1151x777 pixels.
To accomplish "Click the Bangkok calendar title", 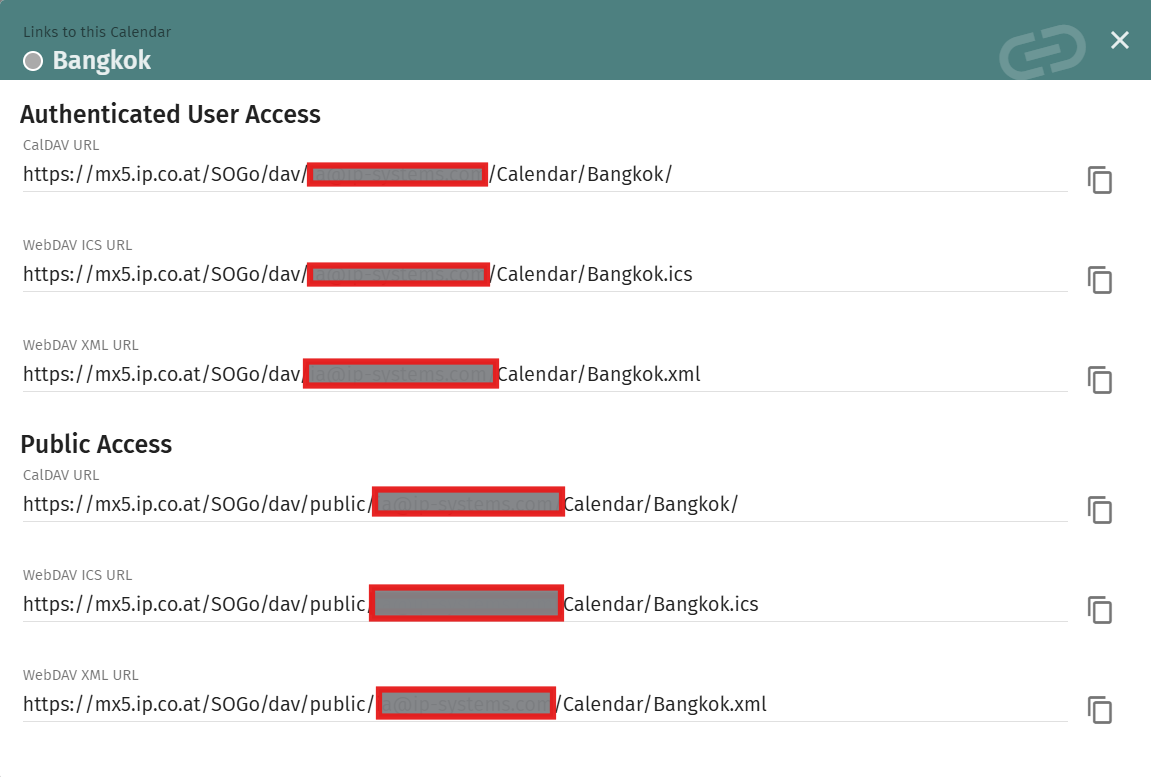I will (102, 61).
